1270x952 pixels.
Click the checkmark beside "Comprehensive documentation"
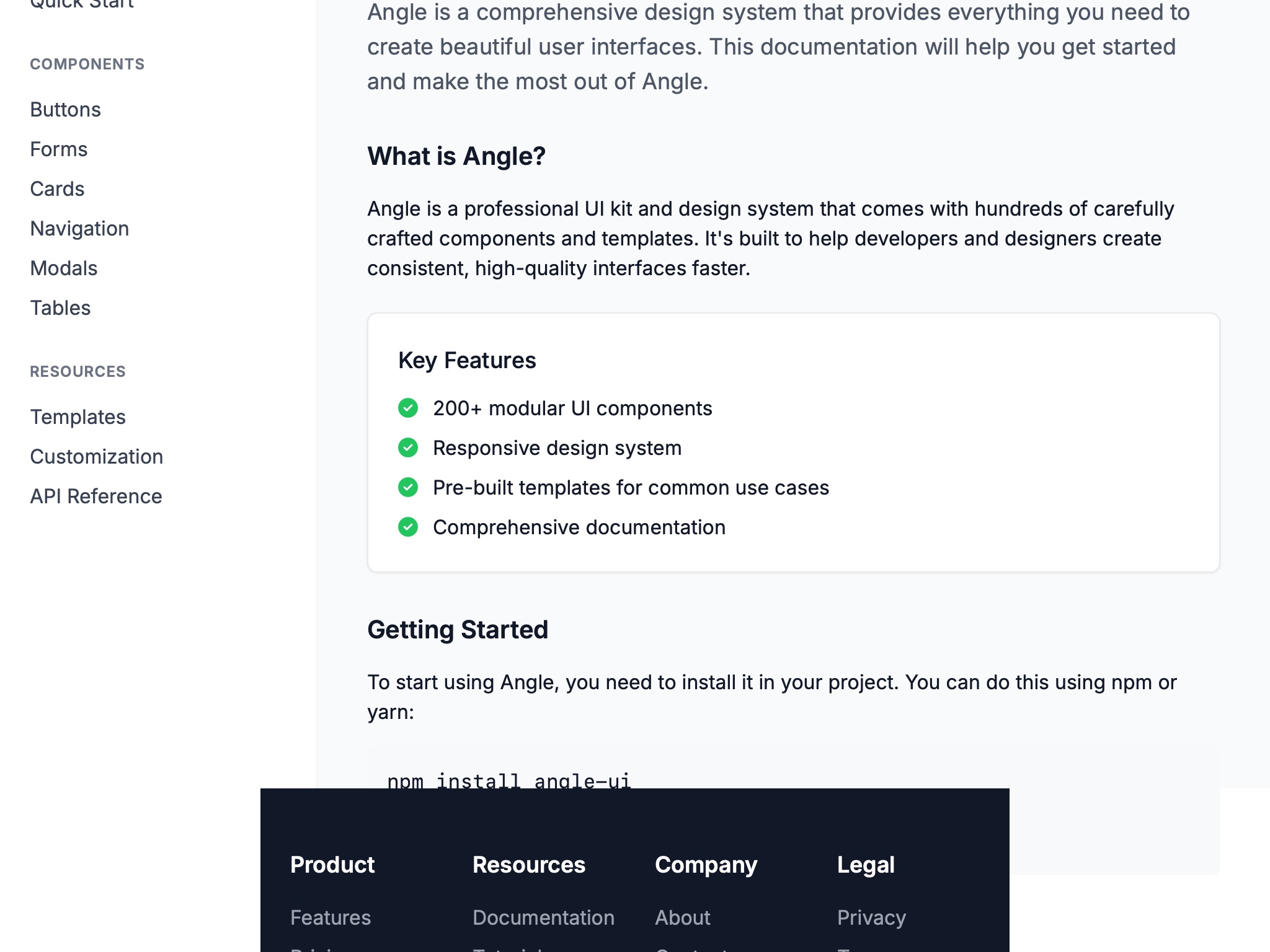tap(408, 527)
